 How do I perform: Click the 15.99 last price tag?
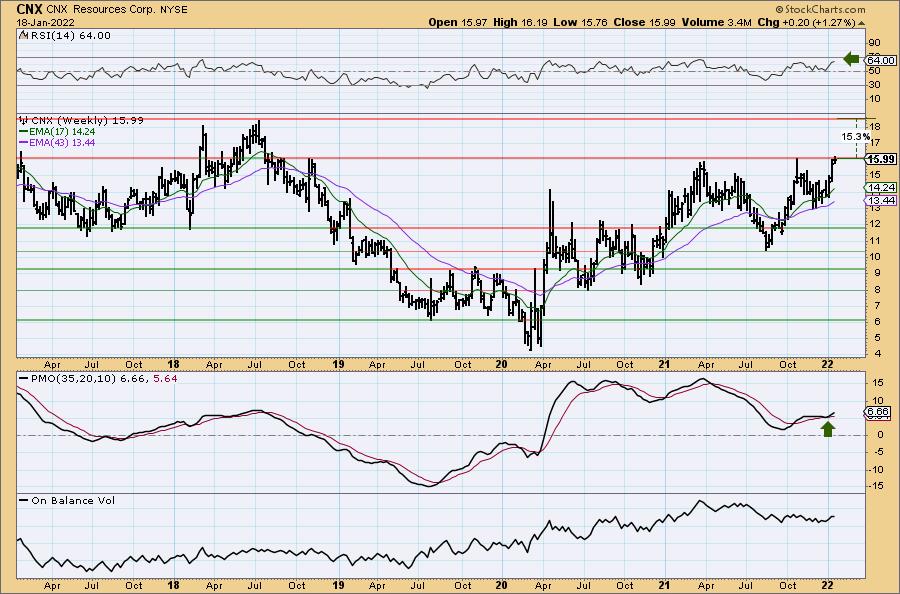[x=881, y=160]
